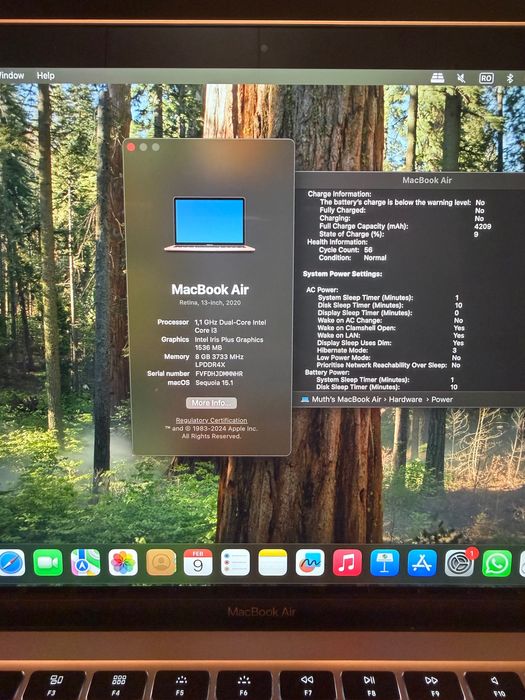Screen dimensions: 525x700
Task: Open Notes app in the Dock
Action: (x=273, y=562)
